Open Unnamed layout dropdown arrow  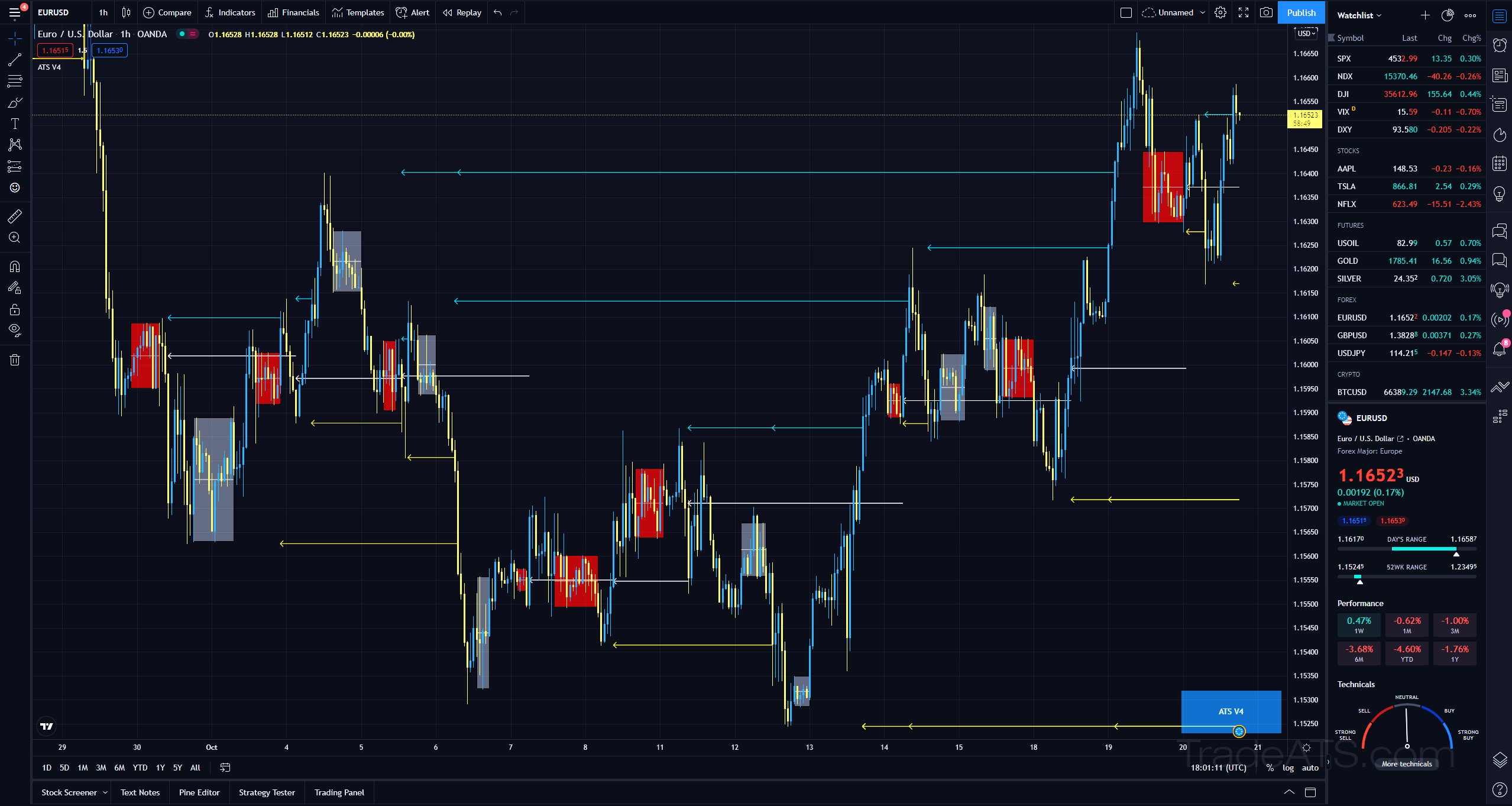(x=1203, y=12)
